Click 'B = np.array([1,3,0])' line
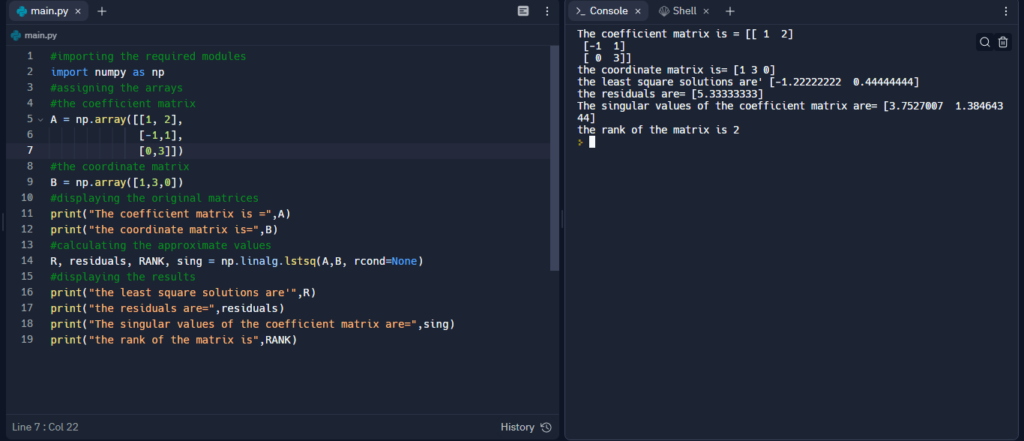The height and width of the screenshot is (441, 1024). coord(116,182)
